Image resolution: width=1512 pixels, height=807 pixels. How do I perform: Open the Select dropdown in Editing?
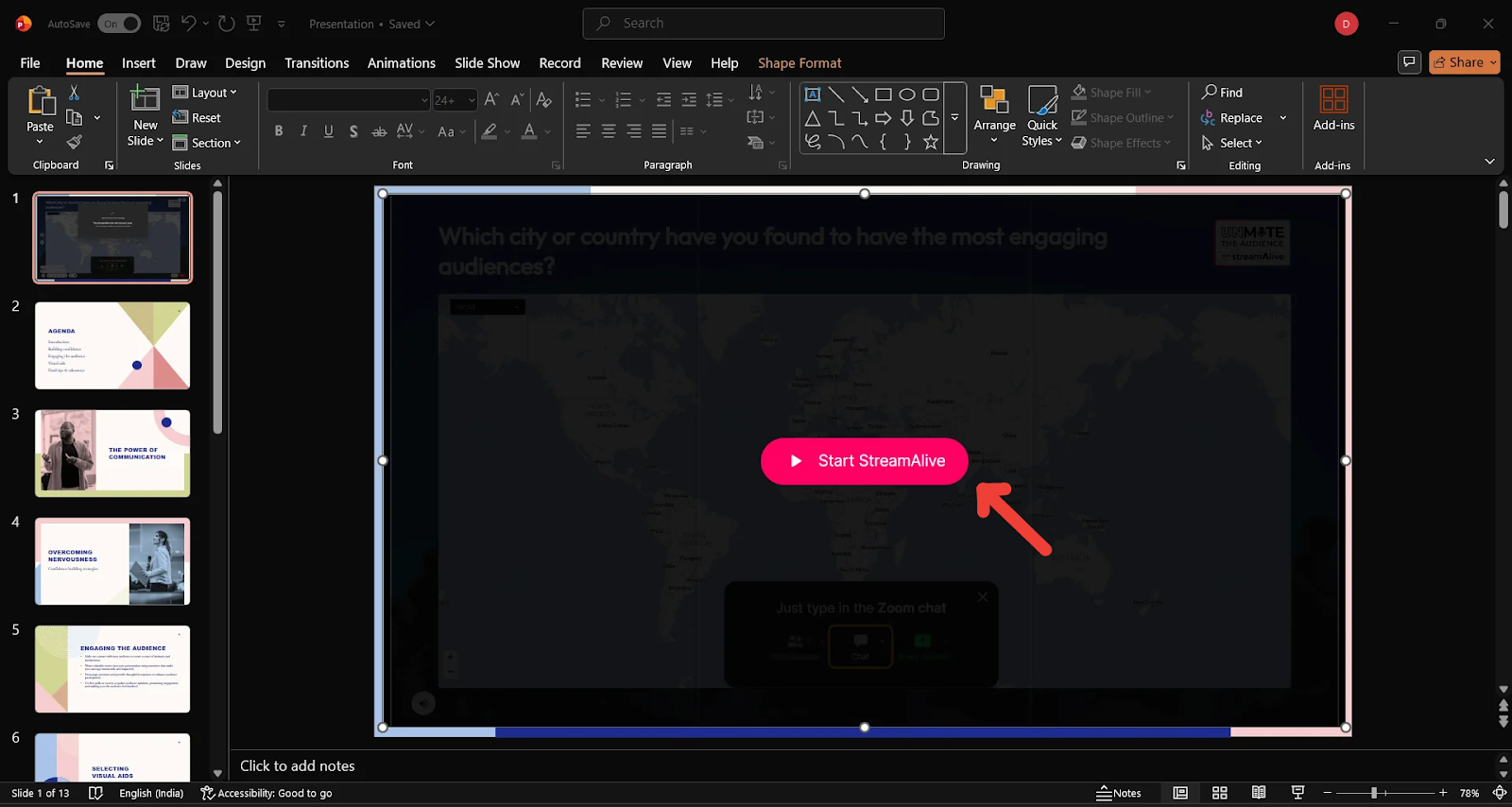(x=1231, y=143)
